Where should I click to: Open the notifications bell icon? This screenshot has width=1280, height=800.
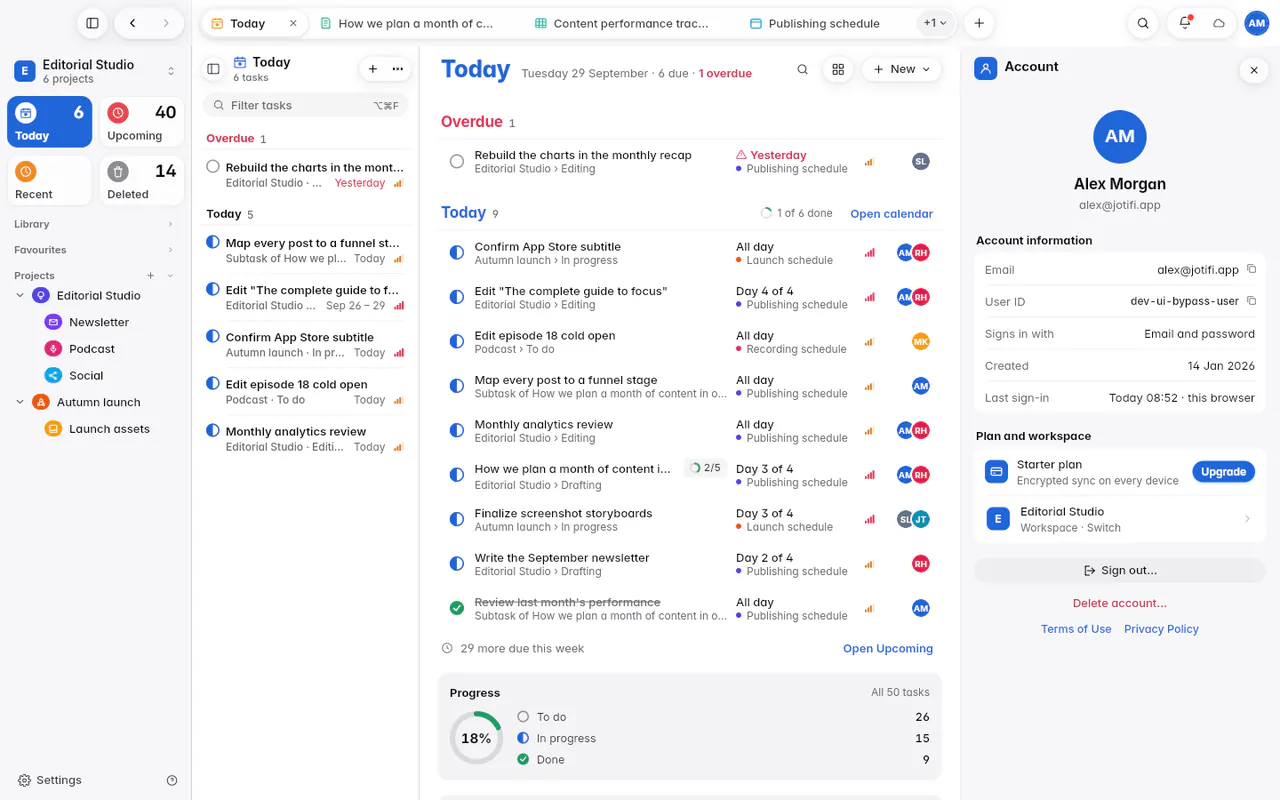(x=1185, y=23)
